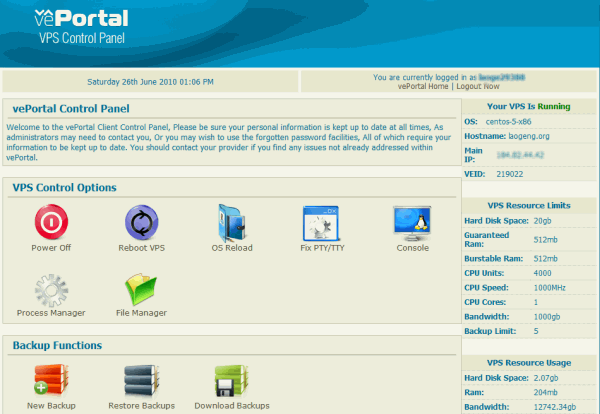Viewport: 600px width, 414px height.
Task: Click the Reboot VPS icon
Action: (x=142, y=222)
